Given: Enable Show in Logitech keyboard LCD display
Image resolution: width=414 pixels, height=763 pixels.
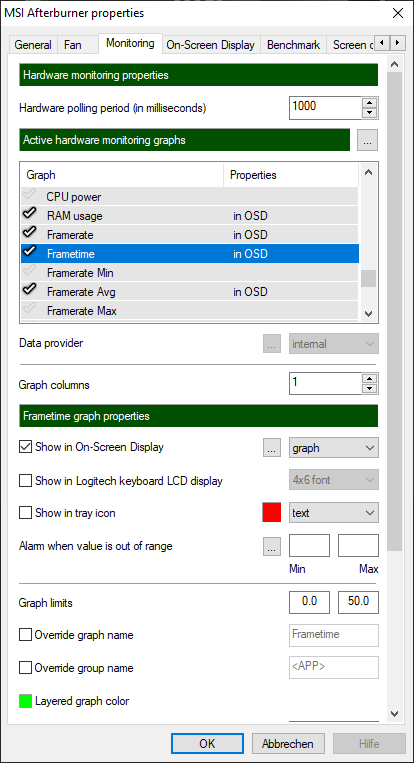Looking at the screenshot, I should click(x=25, y=481).
